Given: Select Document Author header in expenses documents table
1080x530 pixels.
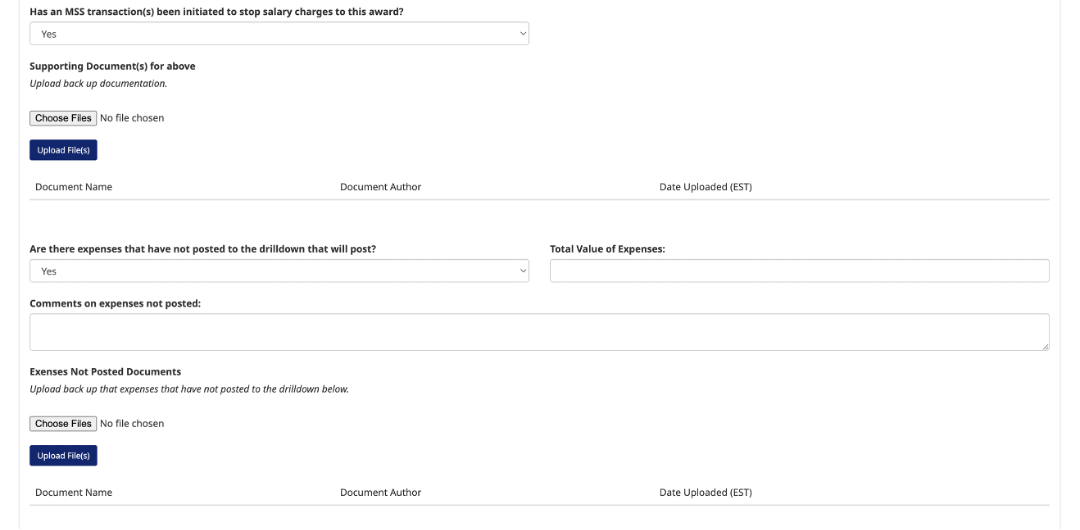Looking at the screenshot, I should tap(380, 493).
